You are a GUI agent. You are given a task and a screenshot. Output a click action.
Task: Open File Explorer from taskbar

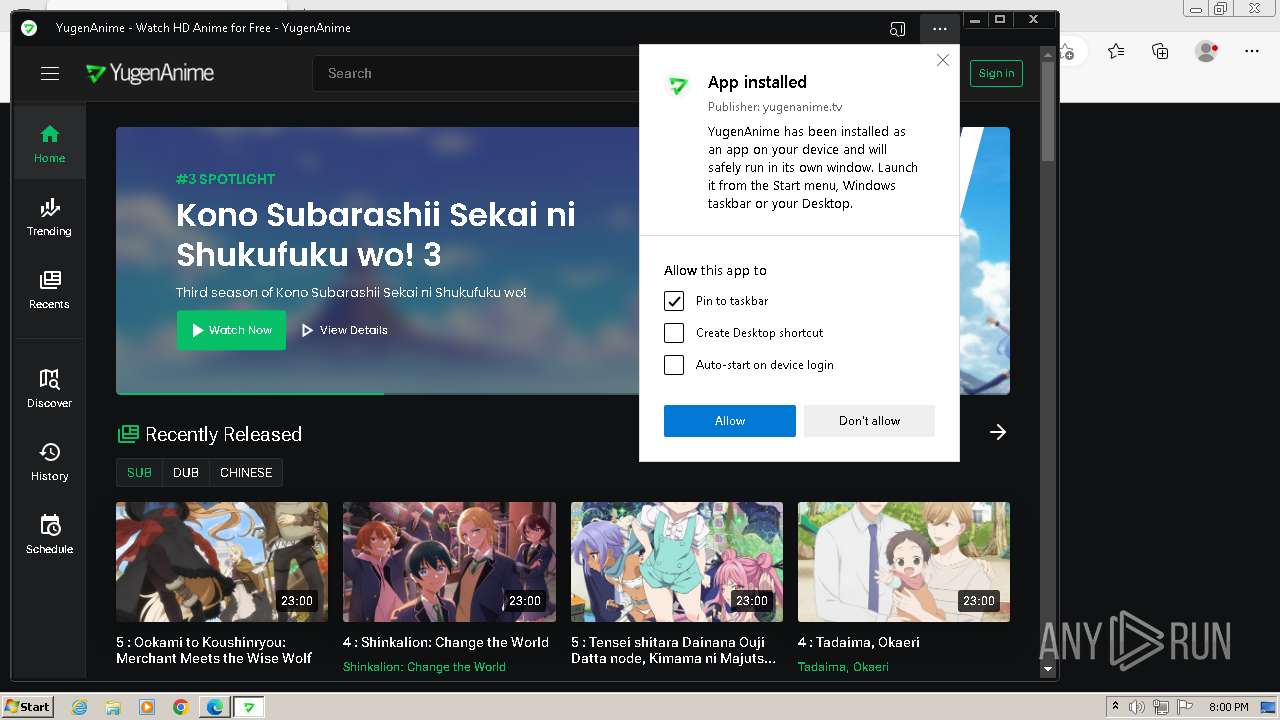[113, 707]
